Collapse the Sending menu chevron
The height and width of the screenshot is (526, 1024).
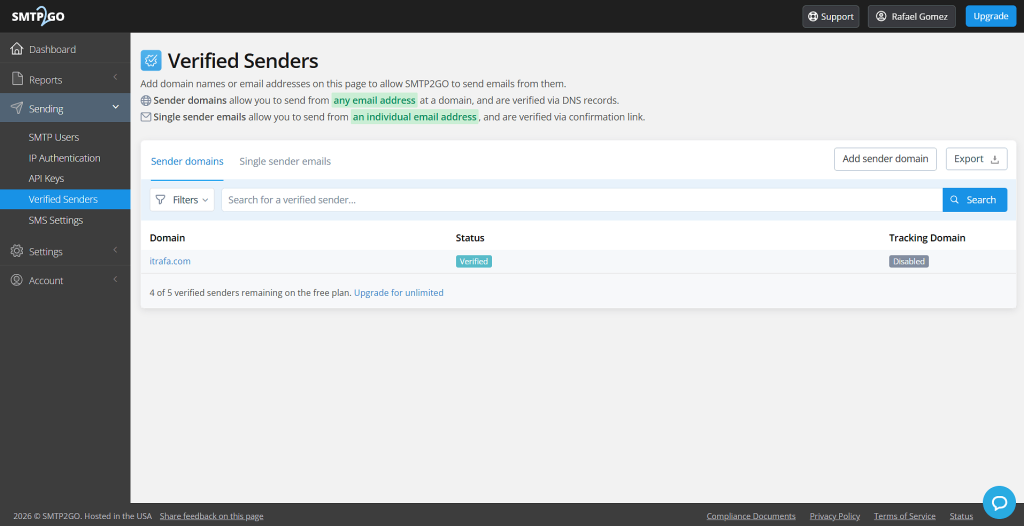coord(116,107)
